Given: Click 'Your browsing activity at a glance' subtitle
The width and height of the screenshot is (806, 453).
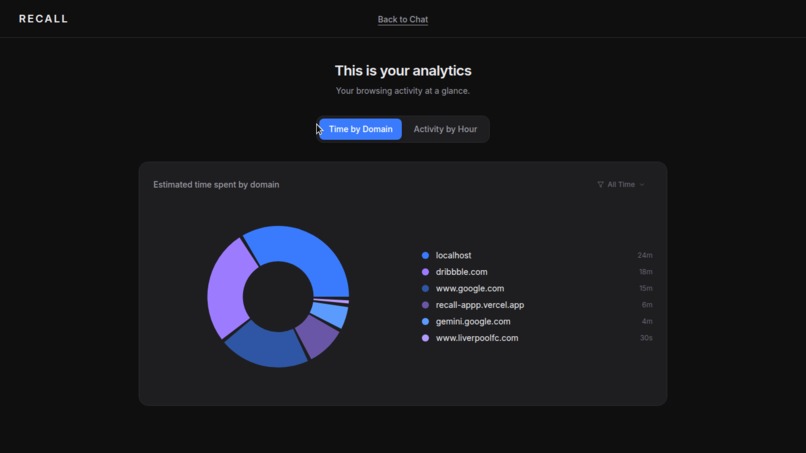Looking at the screenshot, I should point(402,91).
